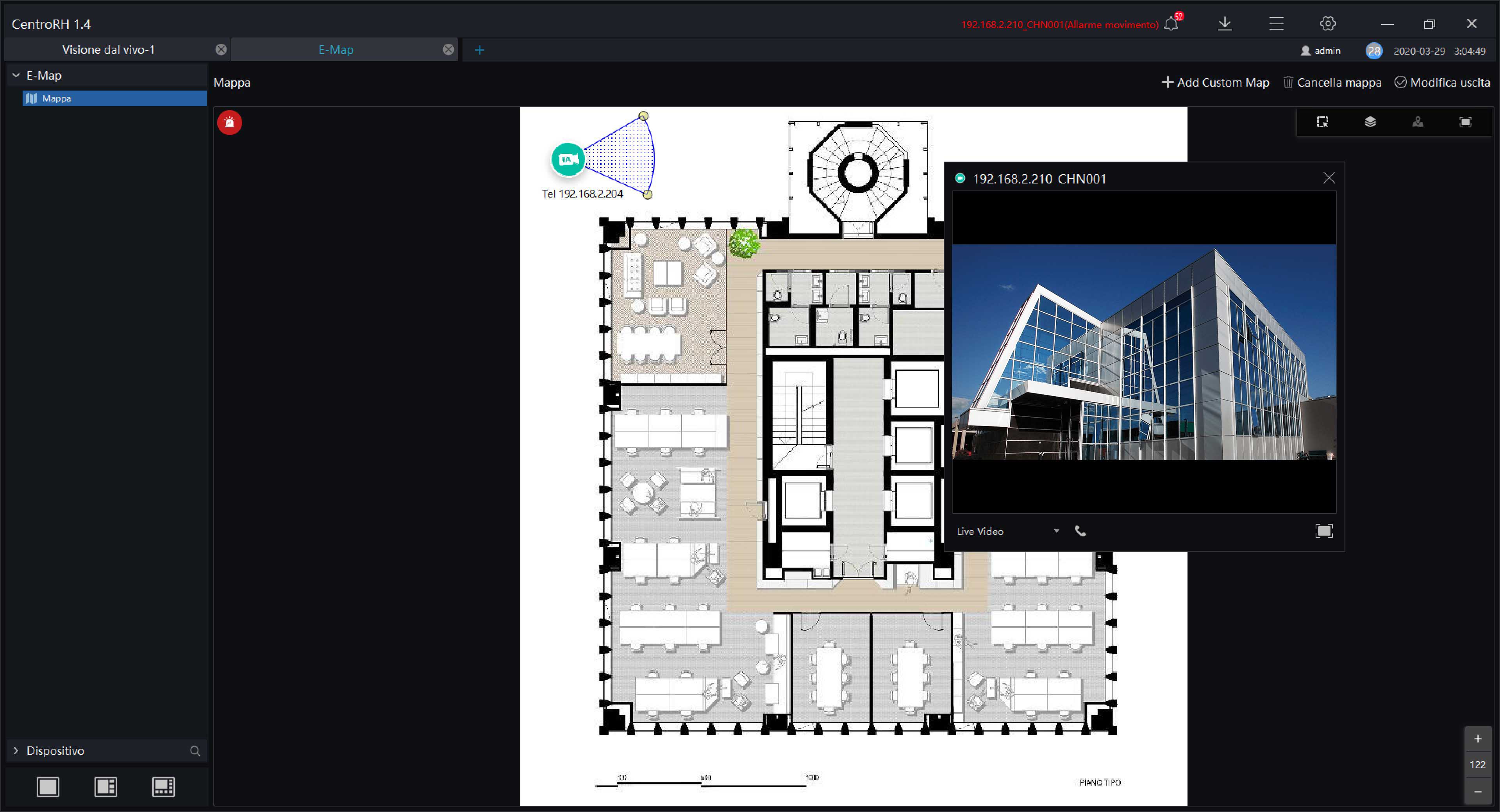Image resolution: width=1500 pixels, height=812 pixels.
Task: Open the download manager icon
Action: point(1225,24)
